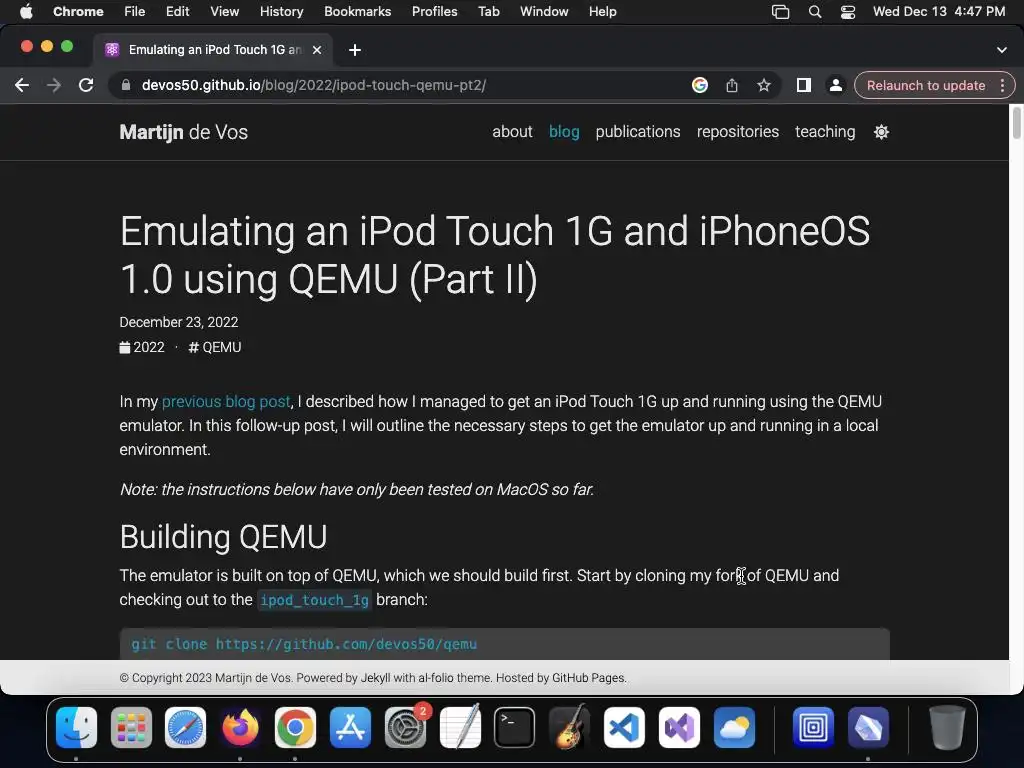
Task: Bookmark this page with the star
Action: pos(763,86)
